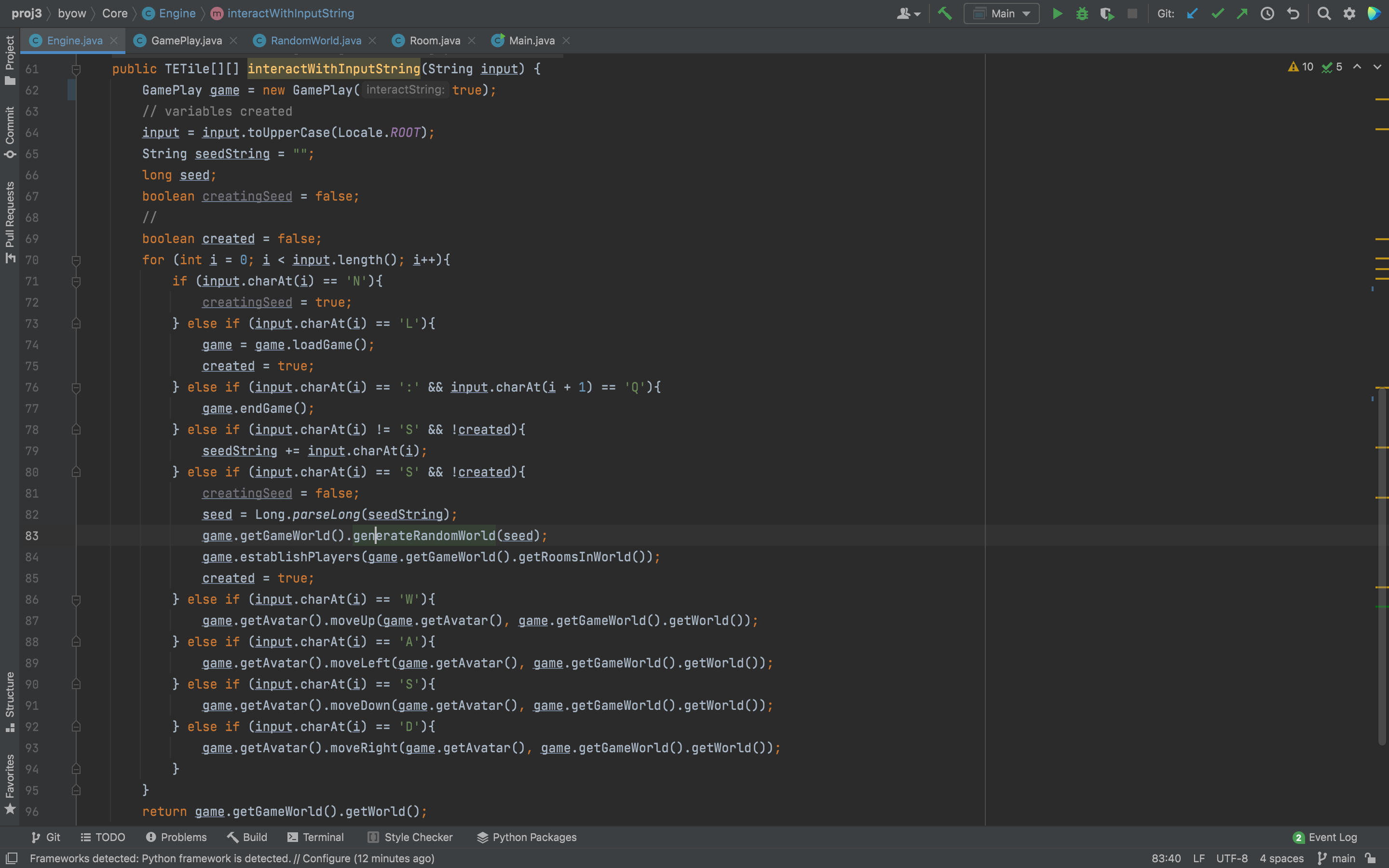Screen dimensions: 1389x868
Task: Start debugging with the Debug bug icon
Action: coord(1082,14)
